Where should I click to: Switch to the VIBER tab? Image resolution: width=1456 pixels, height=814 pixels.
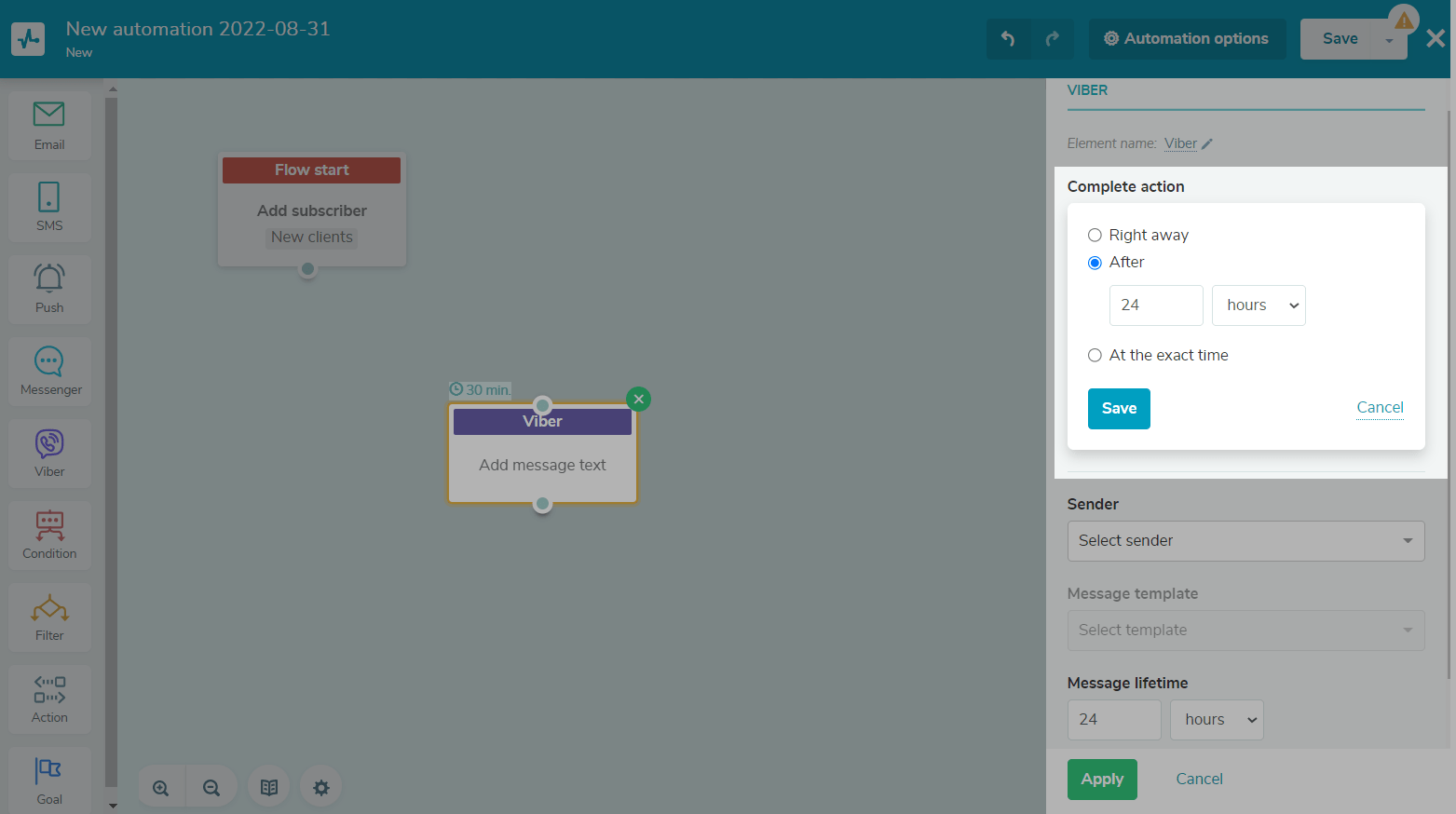click(x=1087, y=90)
